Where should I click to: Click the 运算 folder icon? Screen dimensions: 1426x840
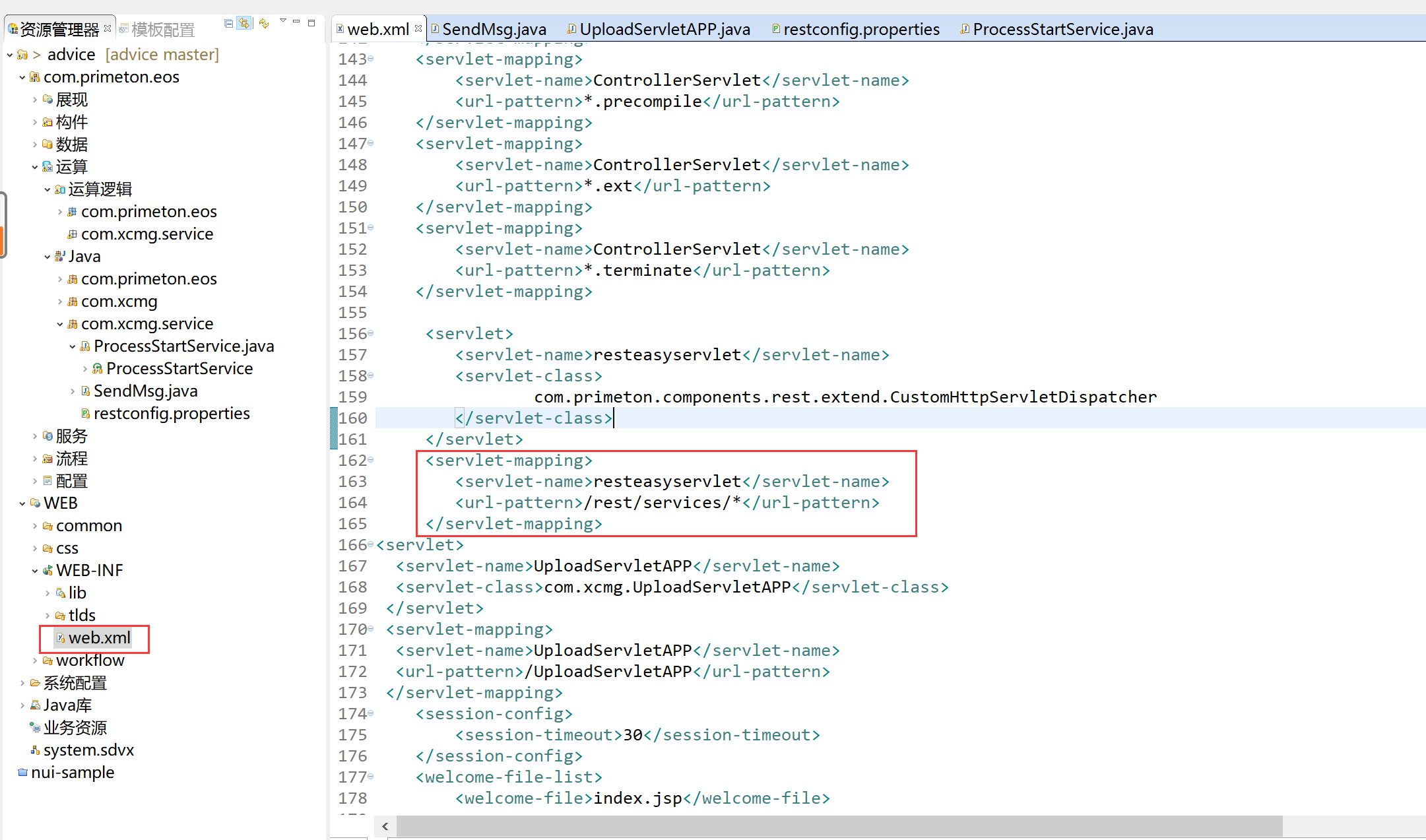pos(48,167)
